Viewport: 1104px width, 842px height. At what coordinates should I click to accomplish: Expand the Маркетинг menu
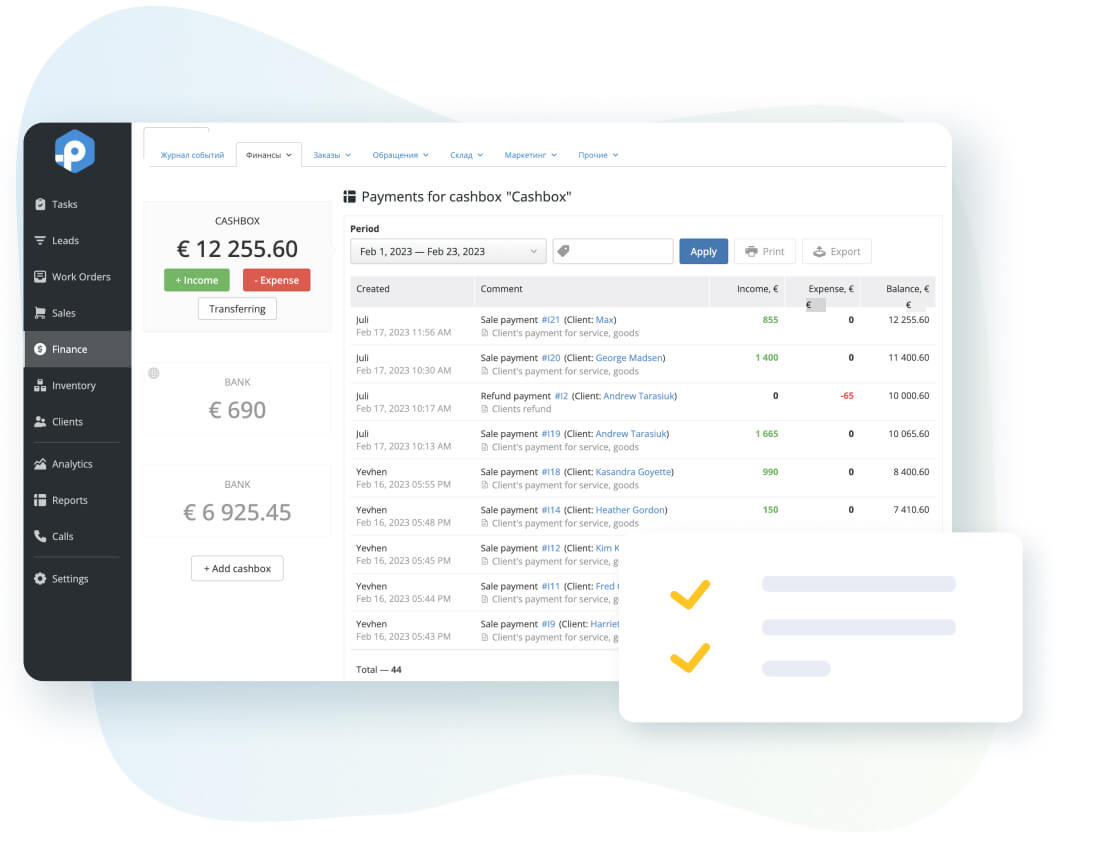(x=531, y=155)
